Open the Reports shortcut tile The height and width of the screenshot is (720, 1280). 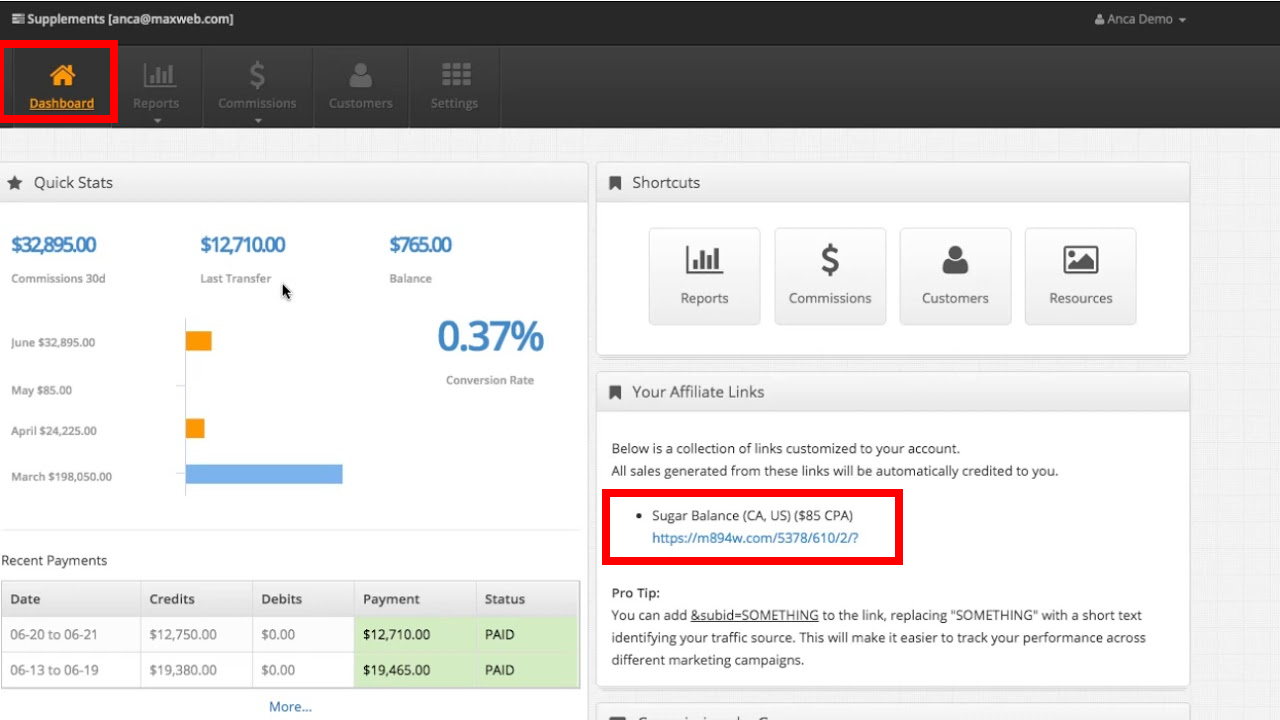(705, 277)
